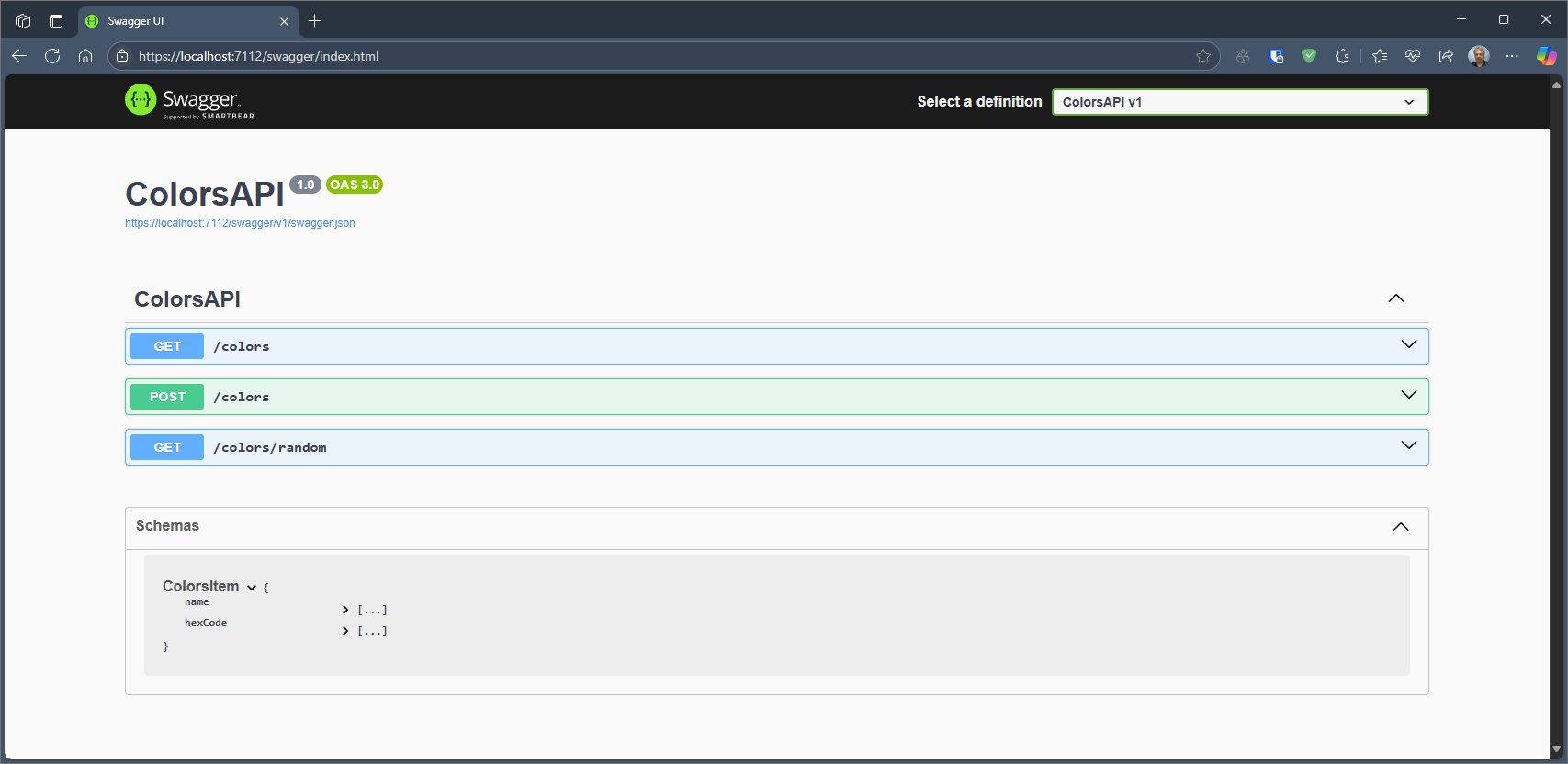
Task: Expand the hexCode property details
Action: click(x=346, y=631)
